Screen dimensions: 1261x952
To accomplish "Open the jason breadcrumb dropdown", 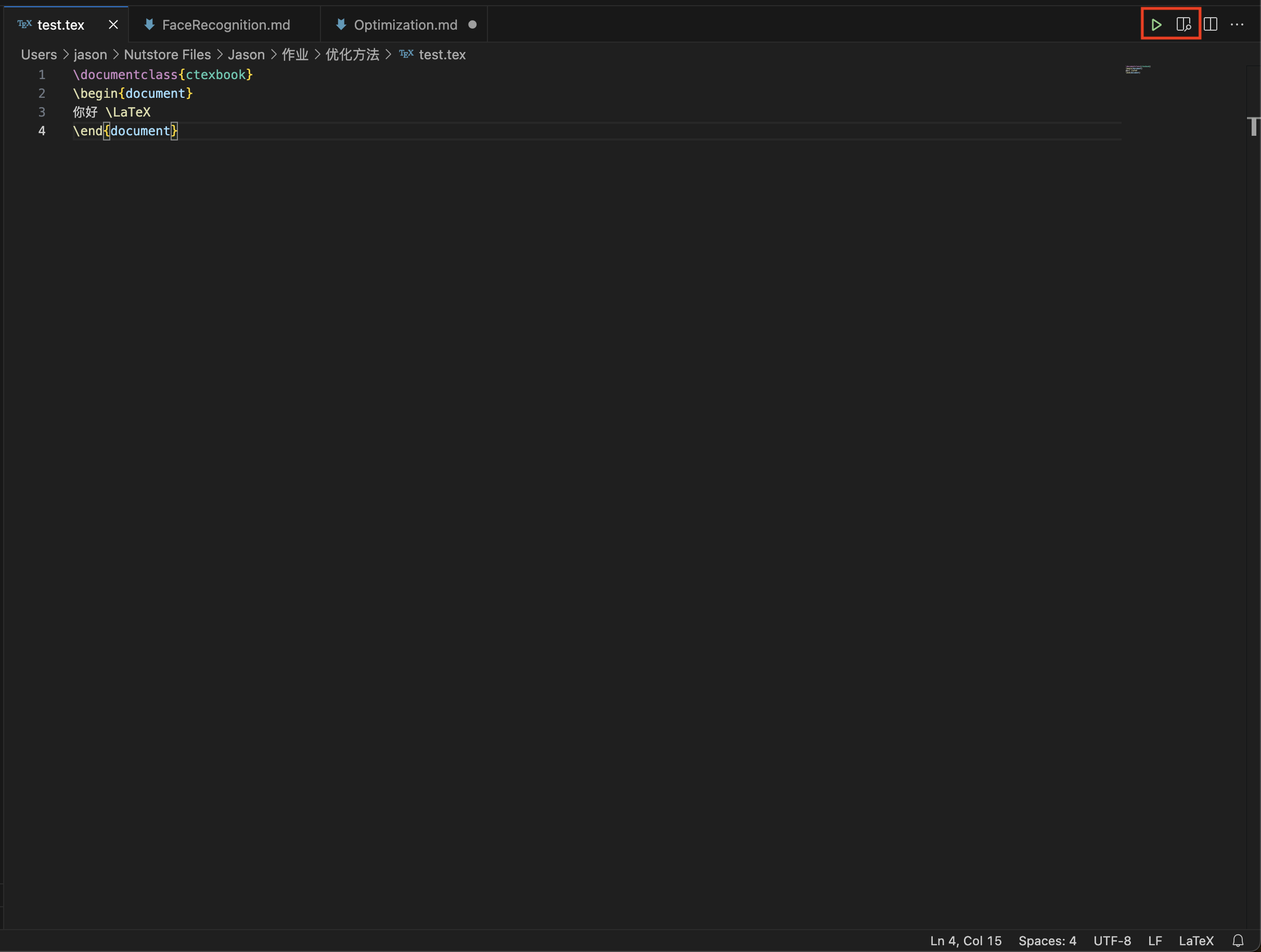I will [x=90, y=55].
